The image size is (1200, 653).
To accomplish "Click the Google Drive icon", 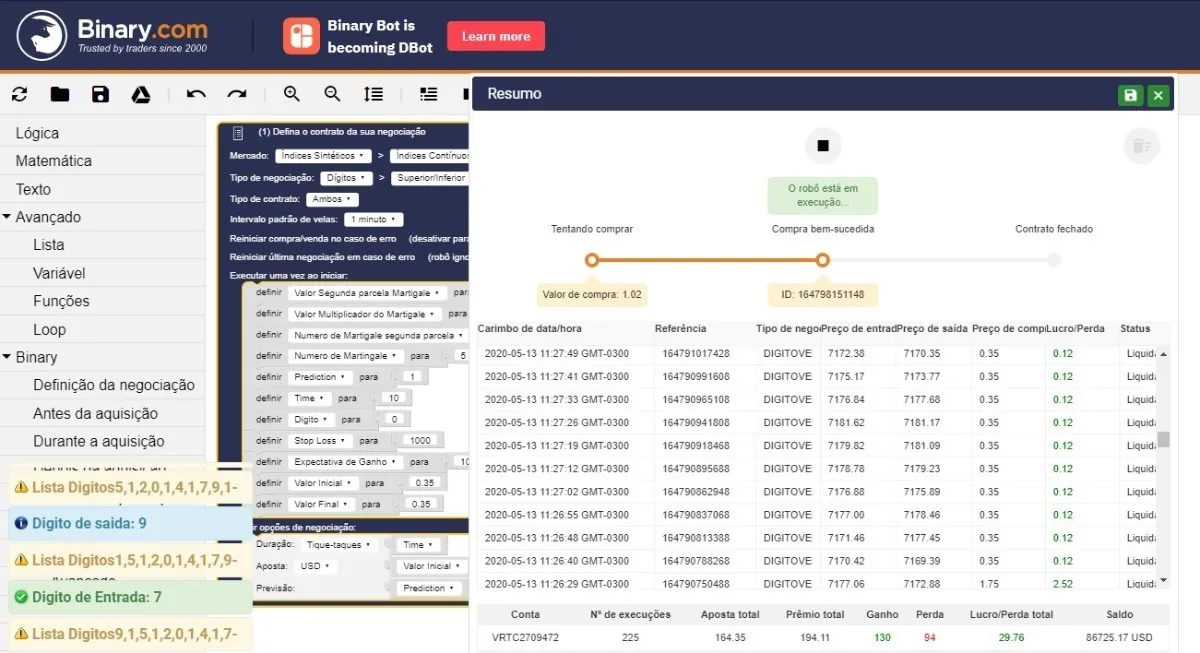I will coord(141,94).
